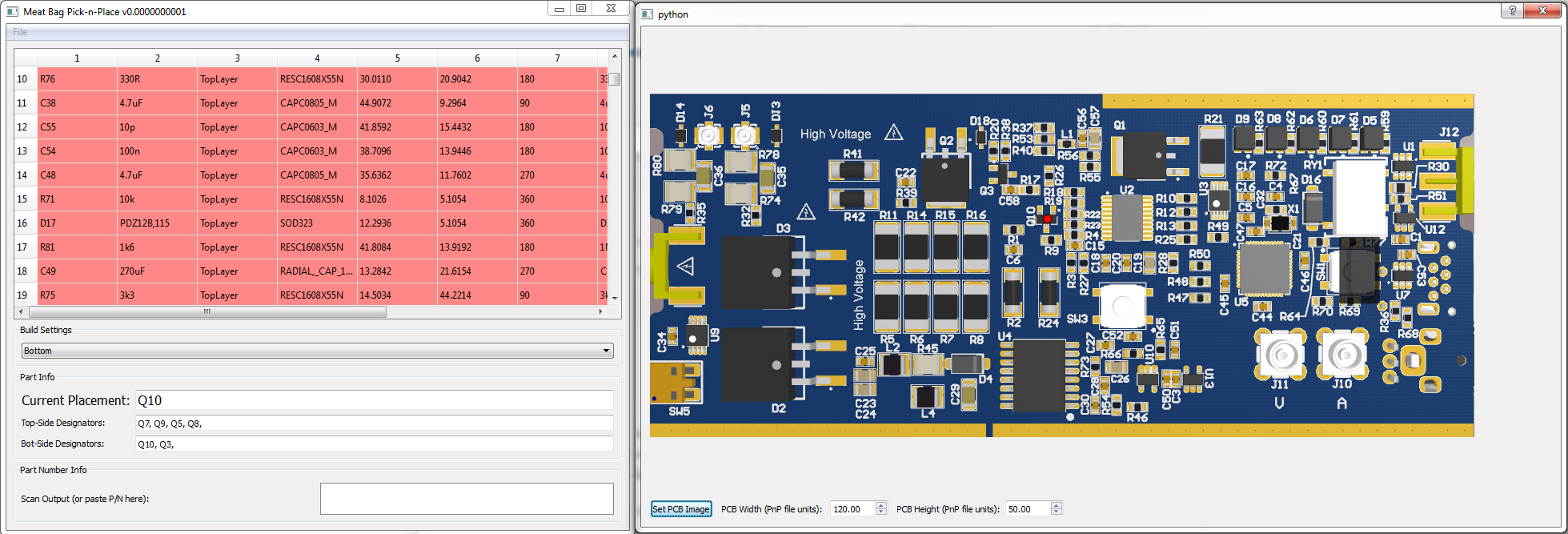
Task: Click the 1k6 value cell
Action: click(x=157, y=247)
